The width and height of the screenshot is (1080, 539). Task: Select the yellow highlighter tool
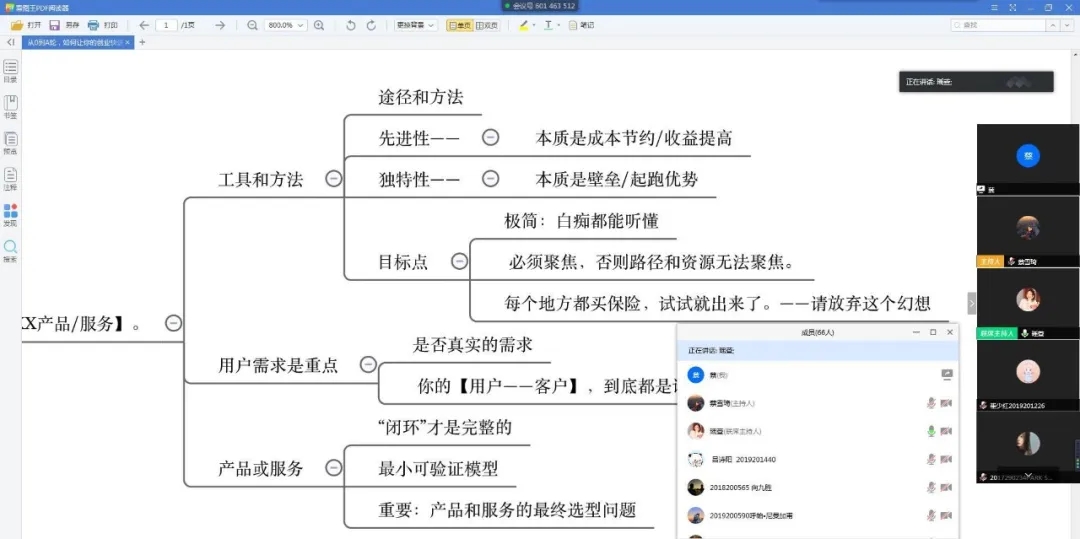click(x=523, y=25)
